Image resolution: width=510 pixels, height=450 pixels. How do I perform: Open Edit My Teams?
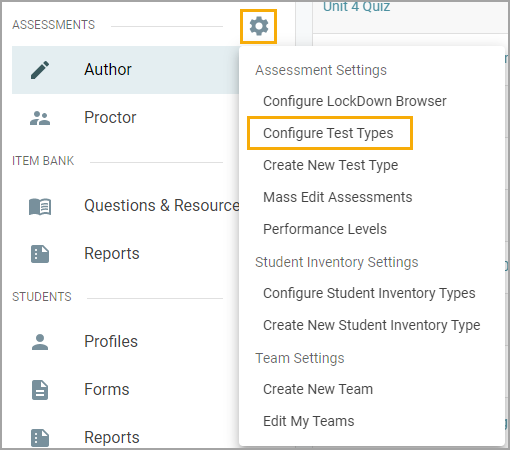click(x=309, y=421)
